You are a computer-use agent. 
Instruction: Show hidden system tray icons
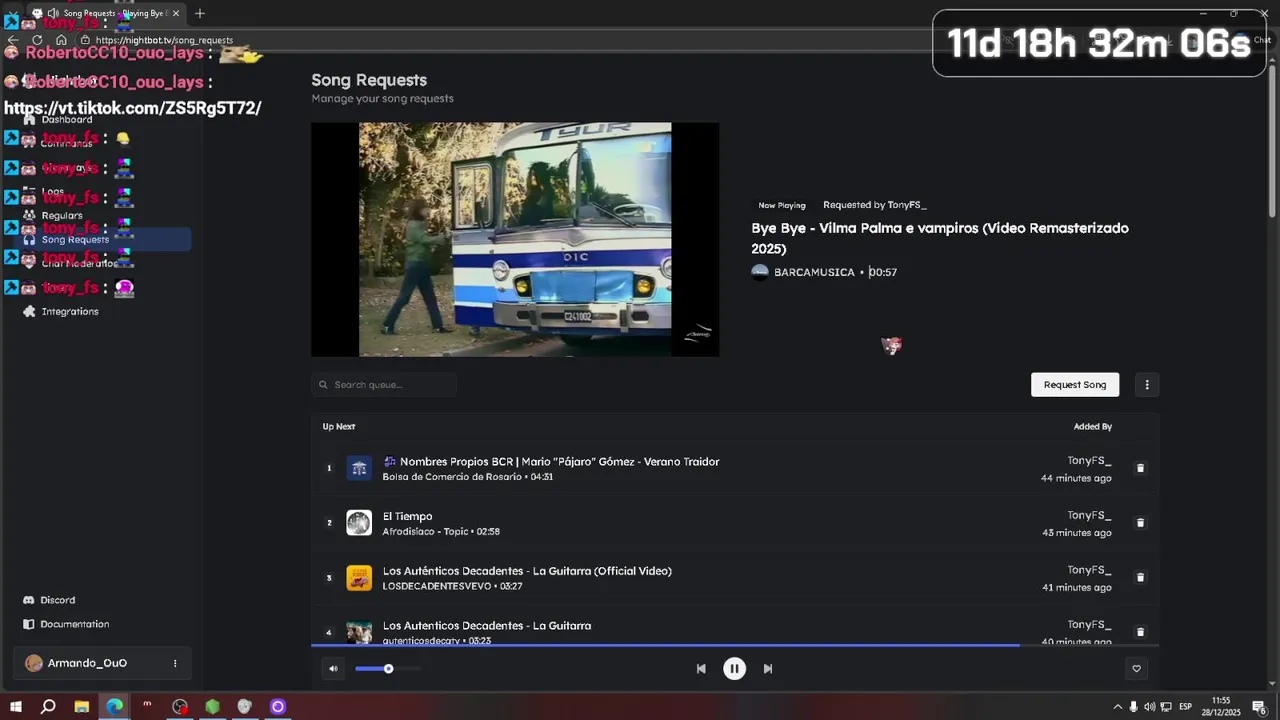(1118, 707)
